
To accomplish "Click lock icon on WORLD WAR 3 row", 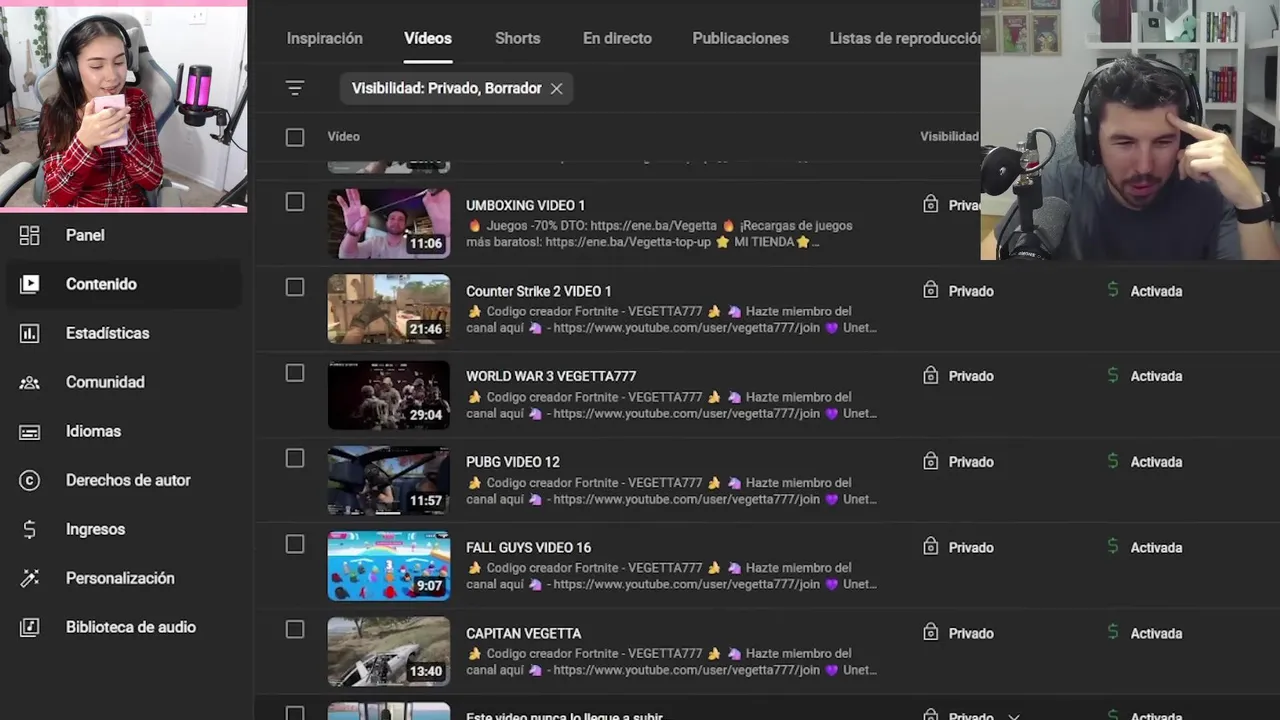I will pos(930,375).
